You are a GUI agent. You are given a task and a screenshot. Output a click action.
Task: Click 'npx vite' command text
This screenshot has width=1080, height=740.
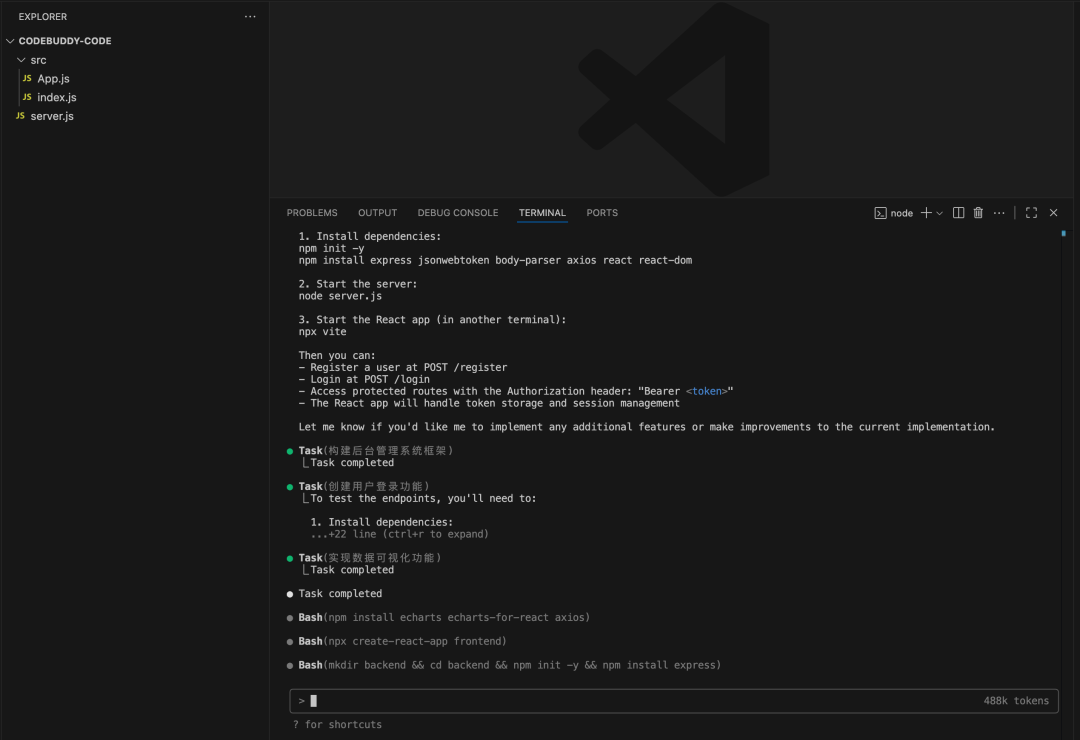322,332
